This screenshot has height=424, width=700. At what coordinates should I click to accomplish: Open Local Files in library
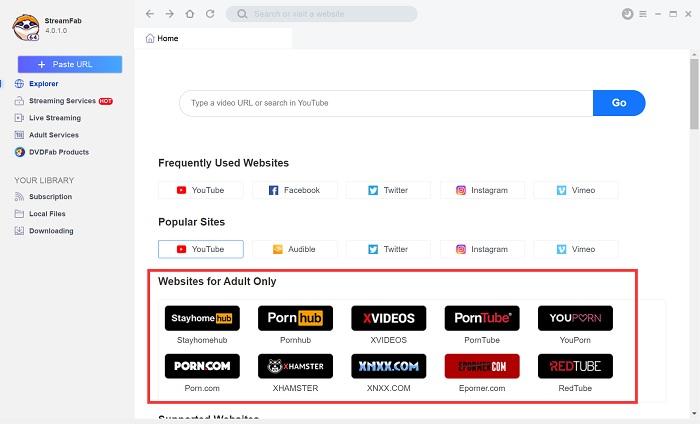click(x=47, y=214)
